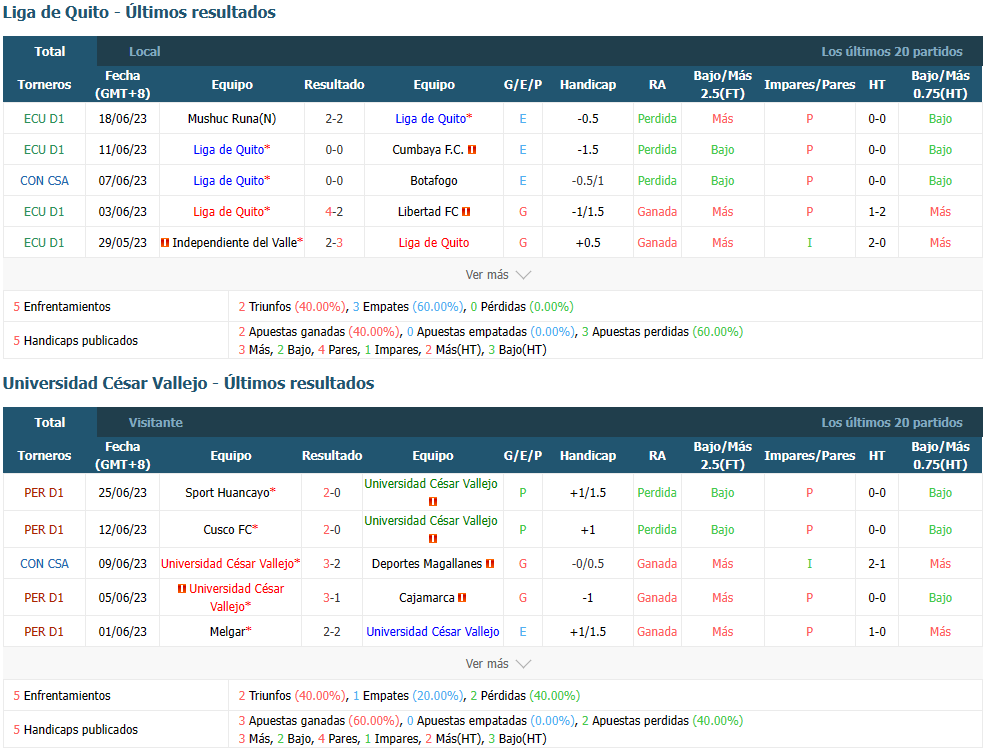Click red card icon under Universidad César Vallejo 25/06/23

pos(433,502)
